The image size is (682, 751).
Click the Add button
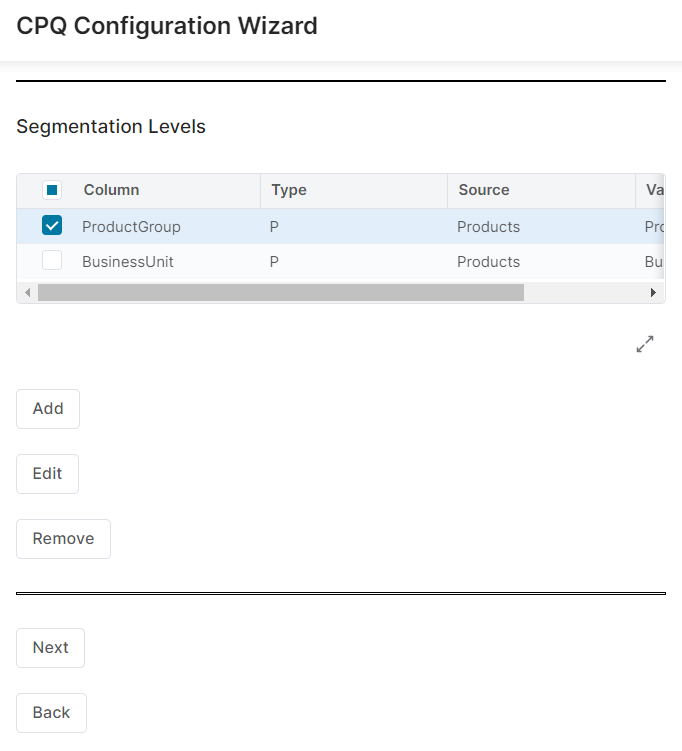pos(48,409)
